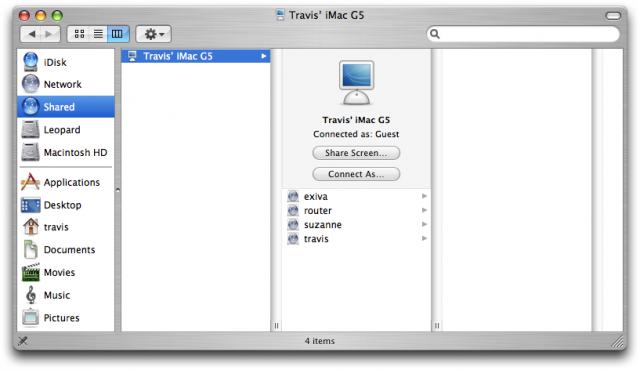Click the proxy icon in window title

click(280, 15)
